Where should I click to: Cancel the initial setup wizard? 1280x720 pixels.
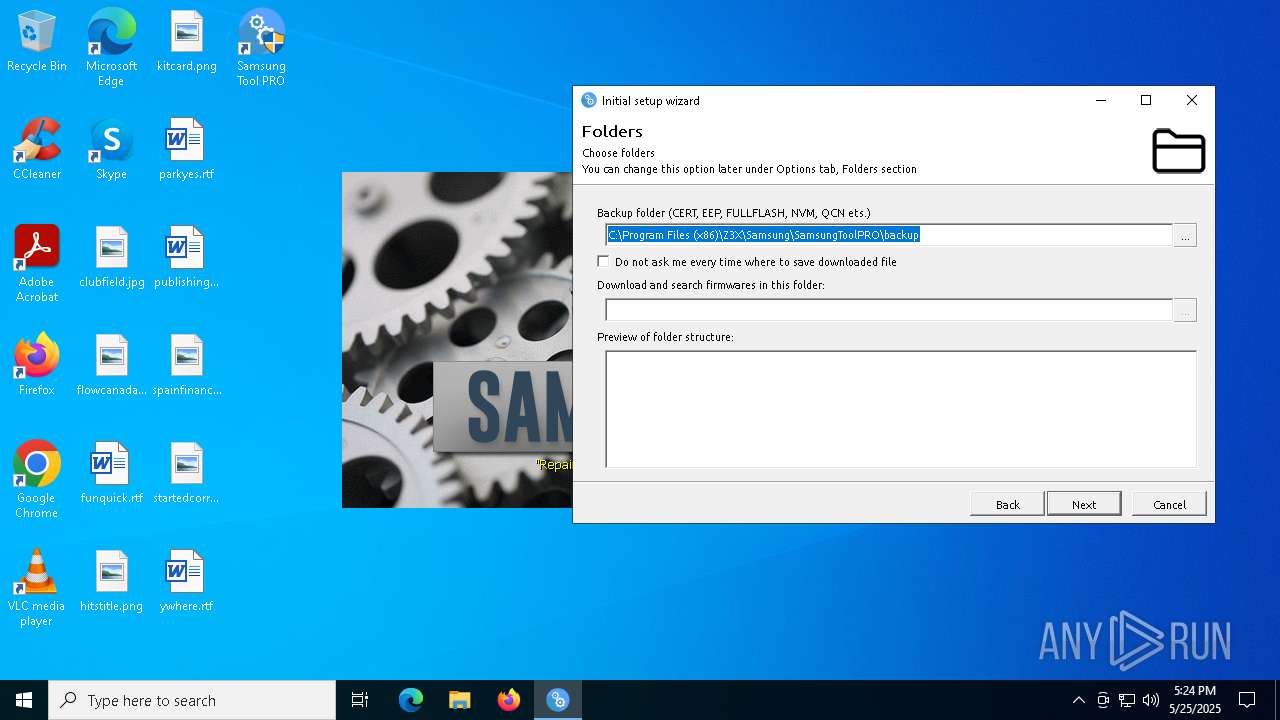[1169, 504]
